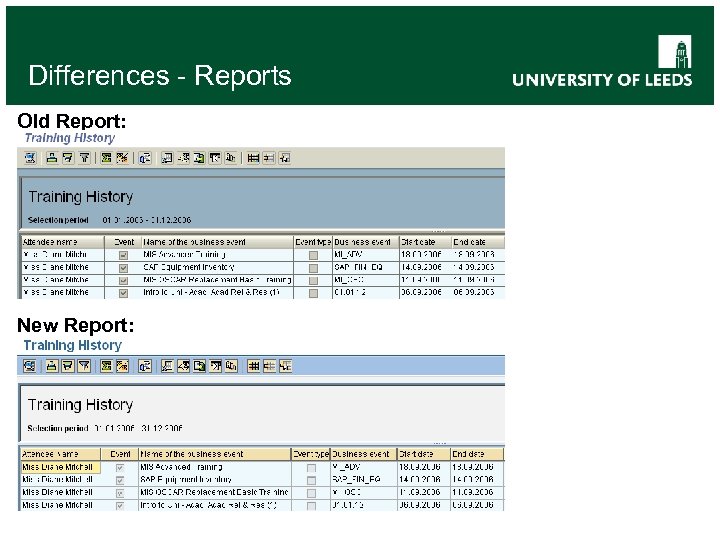720x540 pixels.
Task: Click the 'Old Report:' heading text
Action: tap(72, 121)
